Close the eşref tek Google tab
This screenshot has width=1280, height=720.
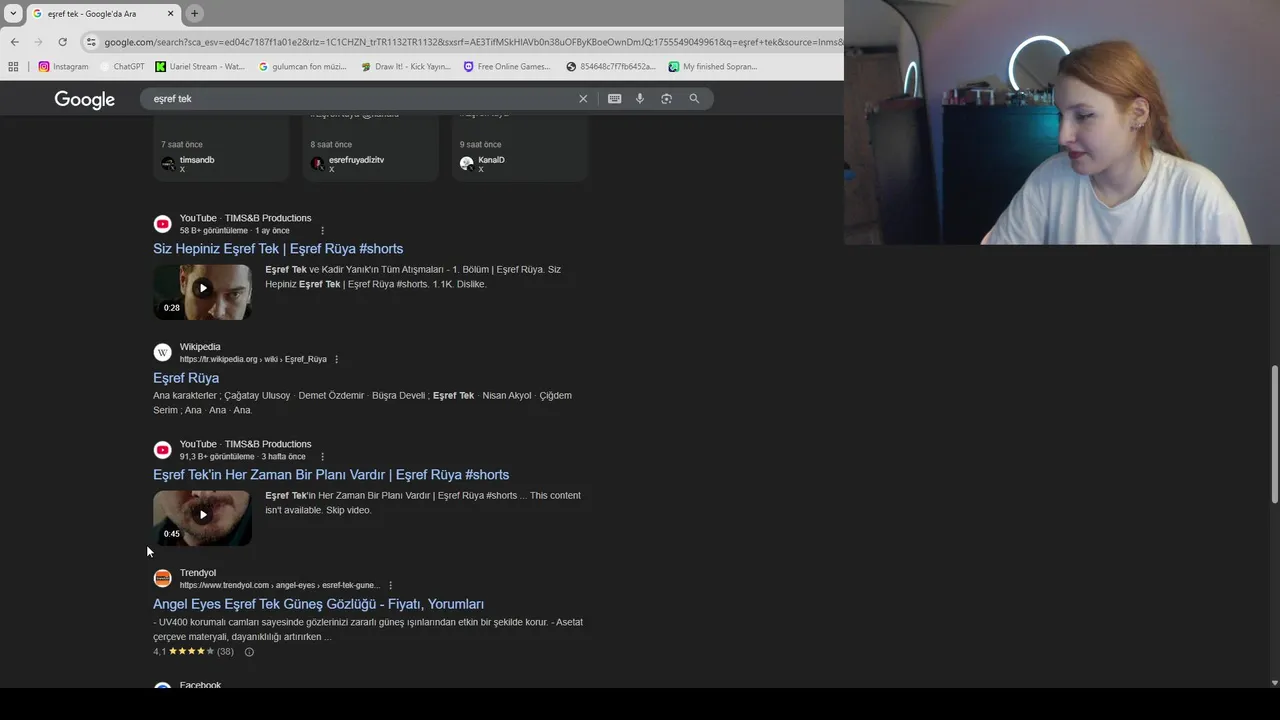point(171,13)
